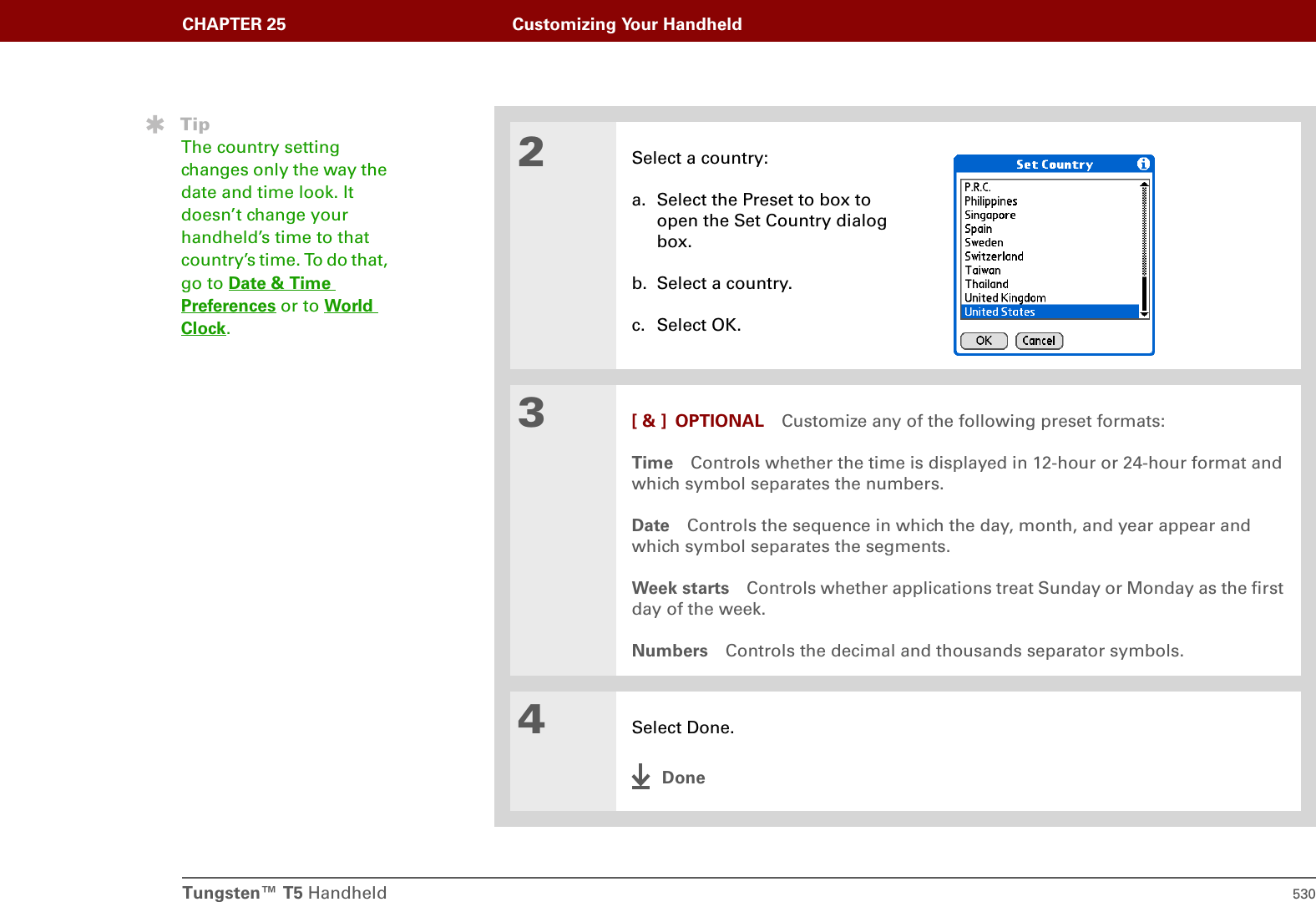
Task: Click the CHAPTER 25 header text
Action: (x=234, y=24)
